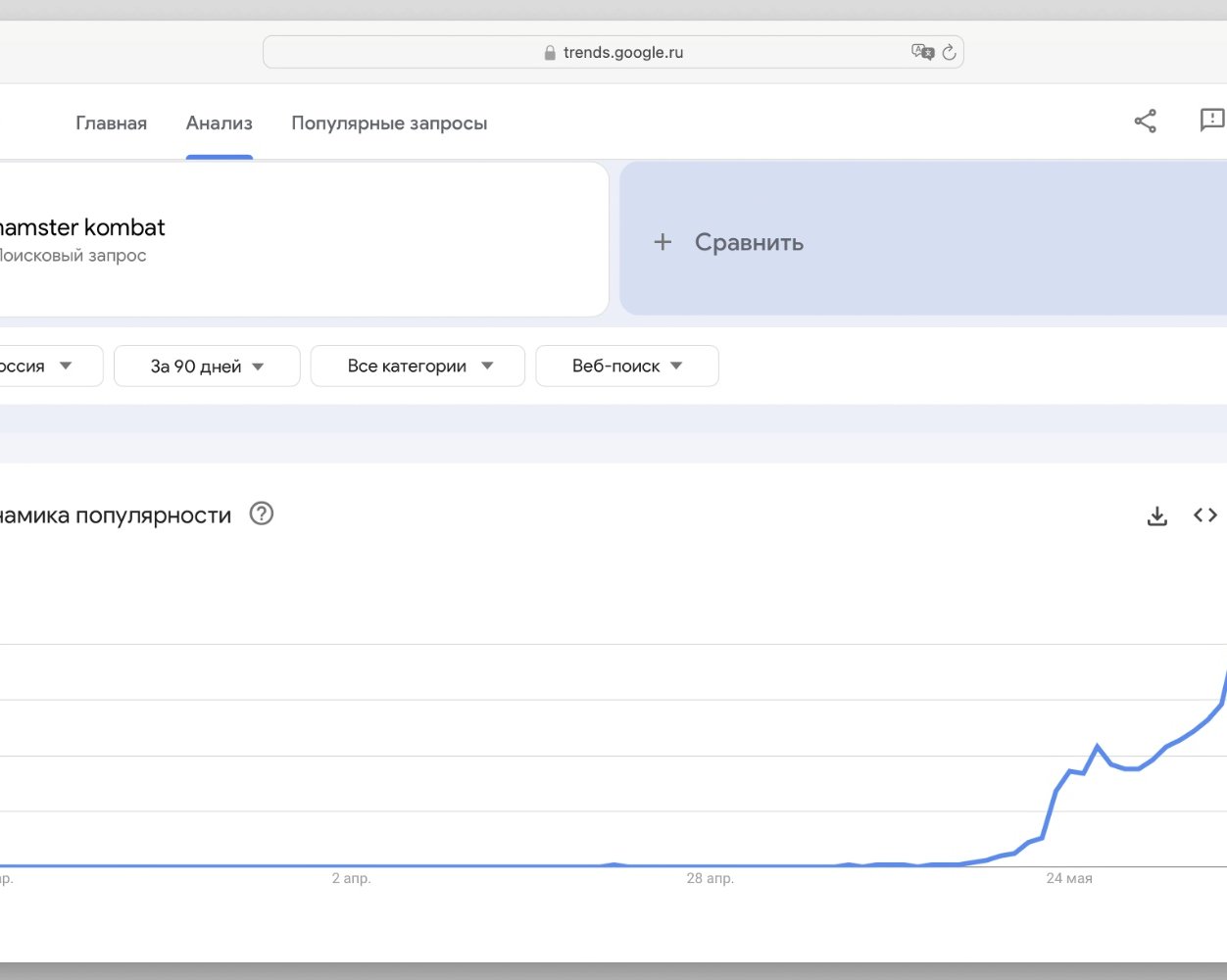Click the Сравнить add comparison button
This screenshot has width=1227, height=980.
pyautogui.click(x=923, y=239)
